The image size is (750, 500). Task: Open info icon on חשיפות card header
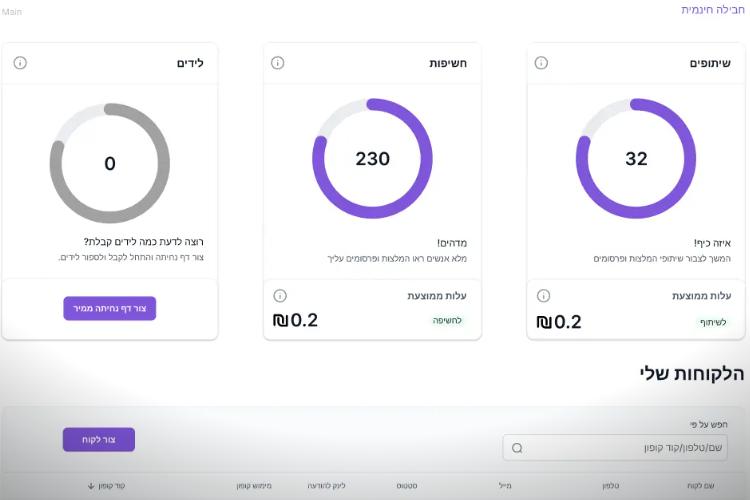coord(277,63)
